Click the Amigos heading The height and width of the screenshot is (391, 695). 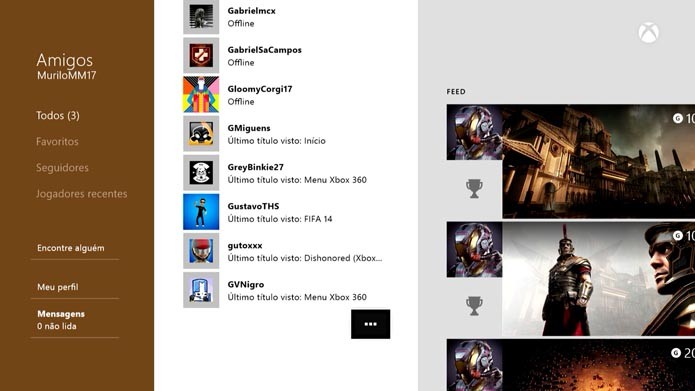(65, 60)
